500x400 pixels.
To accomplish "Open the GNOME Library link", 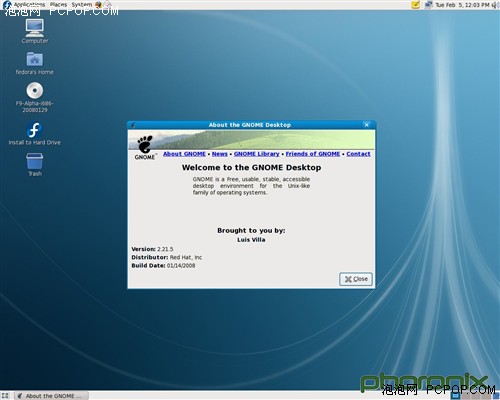I will pos(257,154).
